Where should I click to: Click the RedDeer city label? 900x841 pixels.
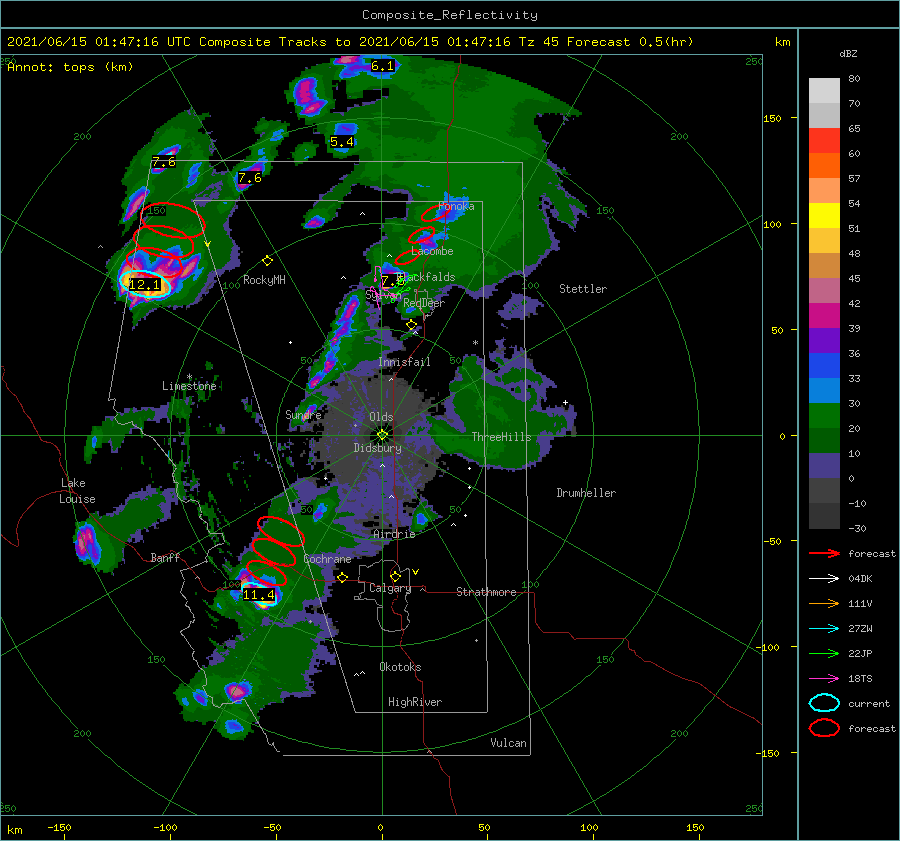coord(424,303)
